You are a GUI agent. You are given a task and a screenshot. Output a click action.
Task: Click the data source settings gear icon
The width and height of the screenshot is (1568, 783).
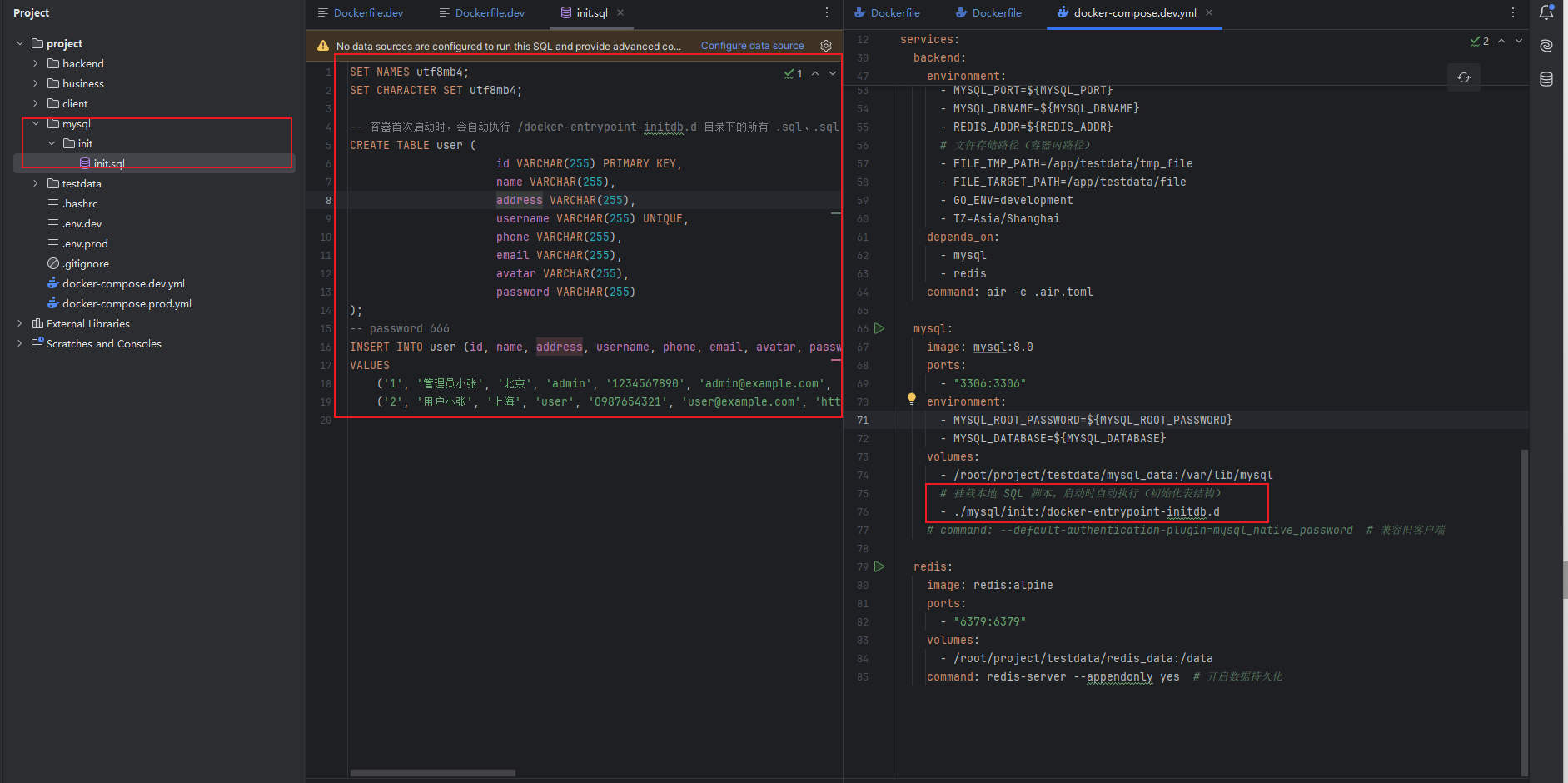826,46
